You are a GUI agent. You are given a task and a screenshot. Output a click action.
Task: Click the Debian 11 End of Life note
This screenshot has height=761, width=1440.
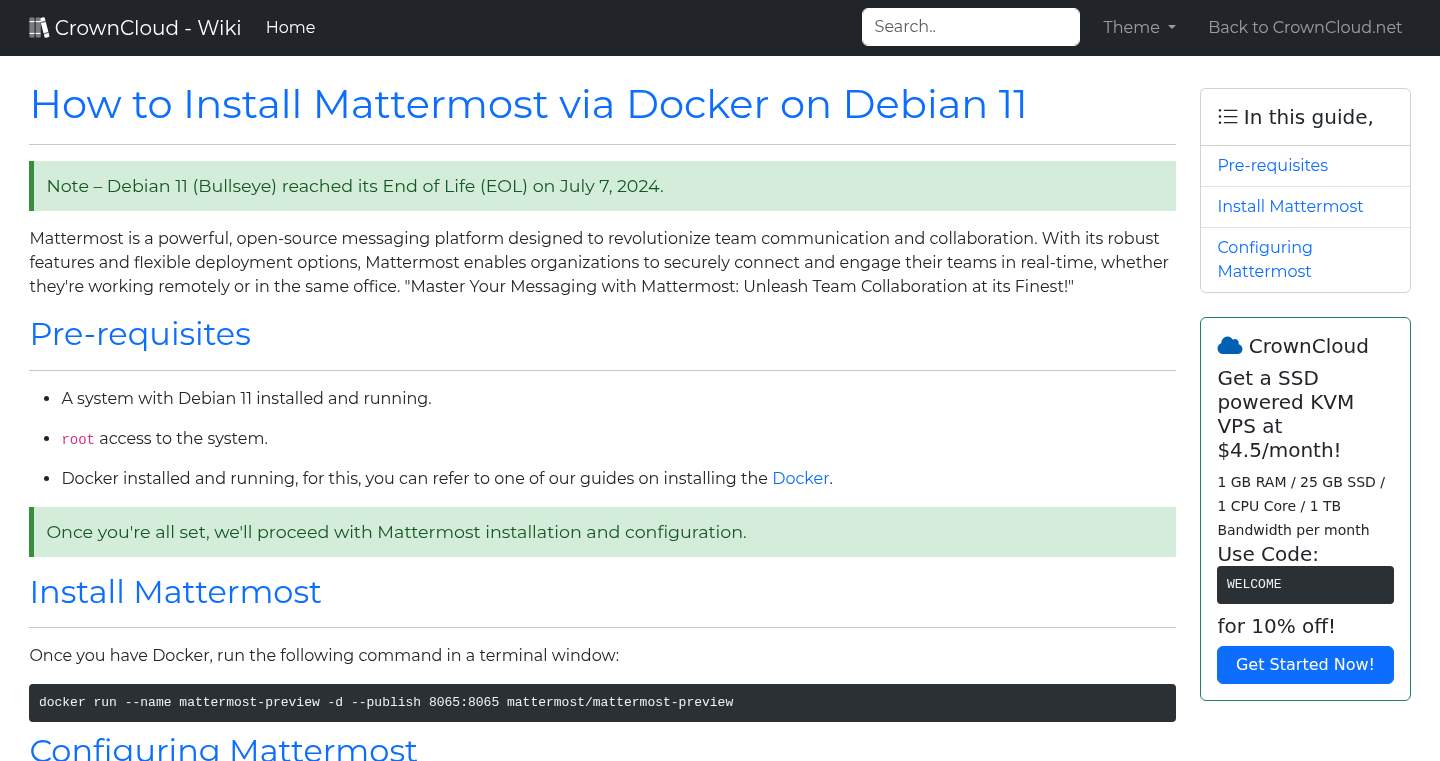pyautogui.click(x=602, y=186)
